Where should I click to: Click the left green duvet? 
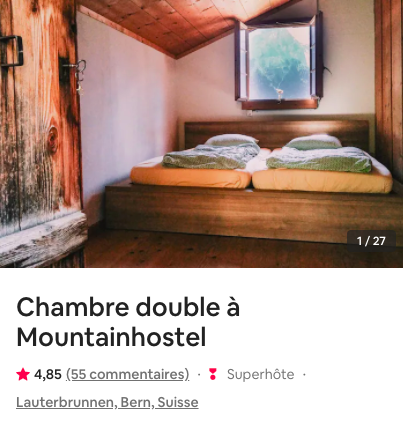click(211, 157)
